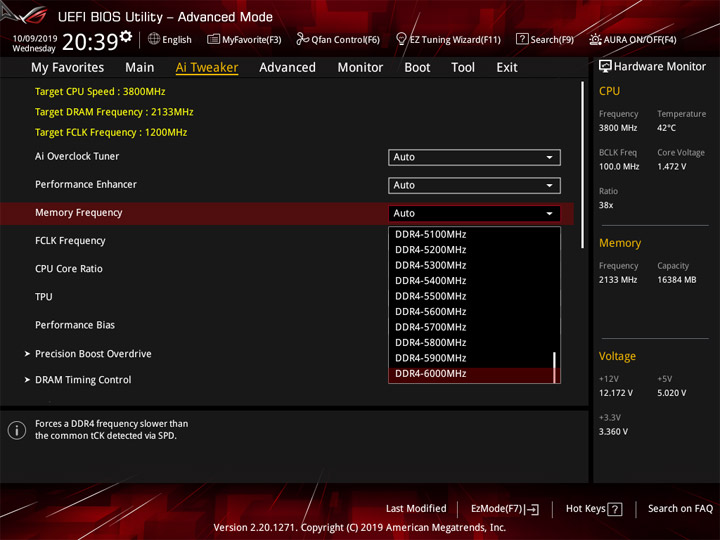
Task: Click Target CPU Speed : 3800MHz text
Action: pyautogui.click(x=100, y=92)
